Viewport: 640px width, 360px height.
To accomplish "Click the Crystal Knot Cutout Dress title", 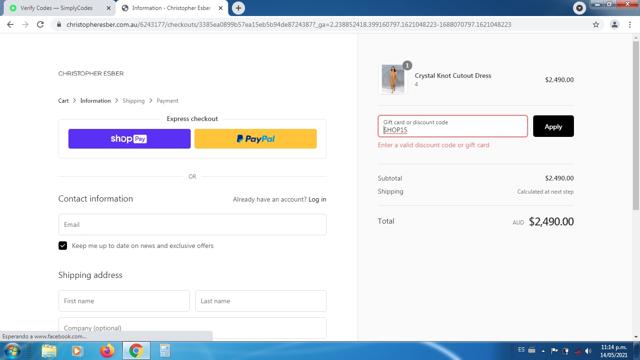I will pyautogui.click(x=453, y=76).
